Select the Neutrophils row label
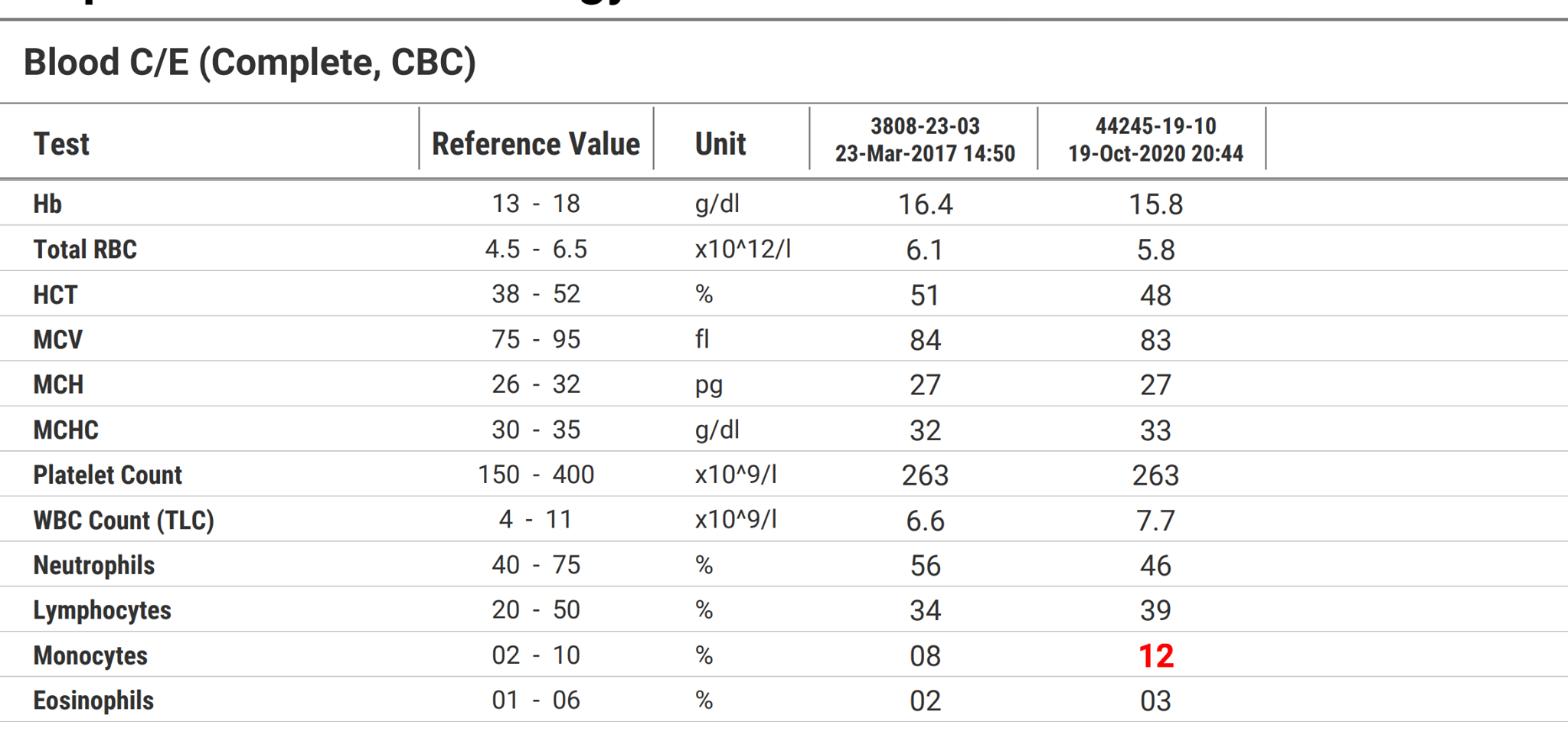This screenshot has height=748, width=1568. (x=93, y=566)
